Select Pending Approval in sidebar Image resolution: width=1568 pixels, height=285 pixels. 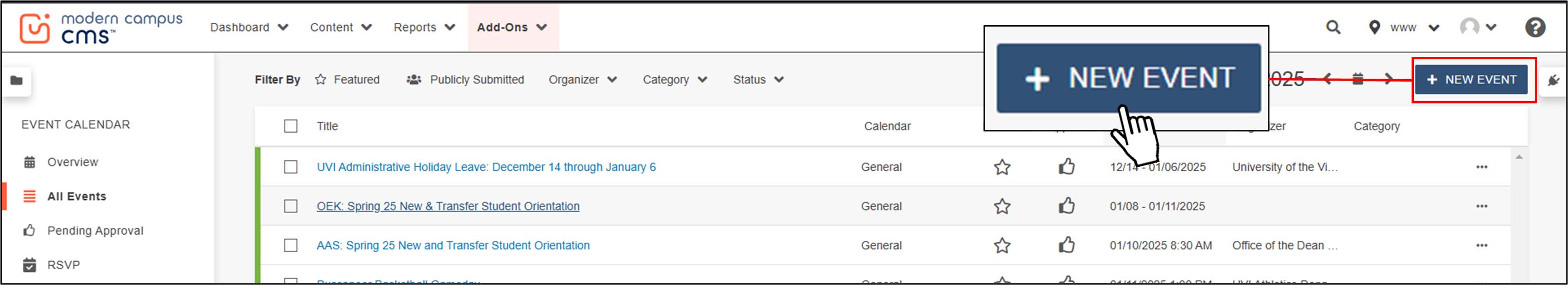tap(95, 231)
